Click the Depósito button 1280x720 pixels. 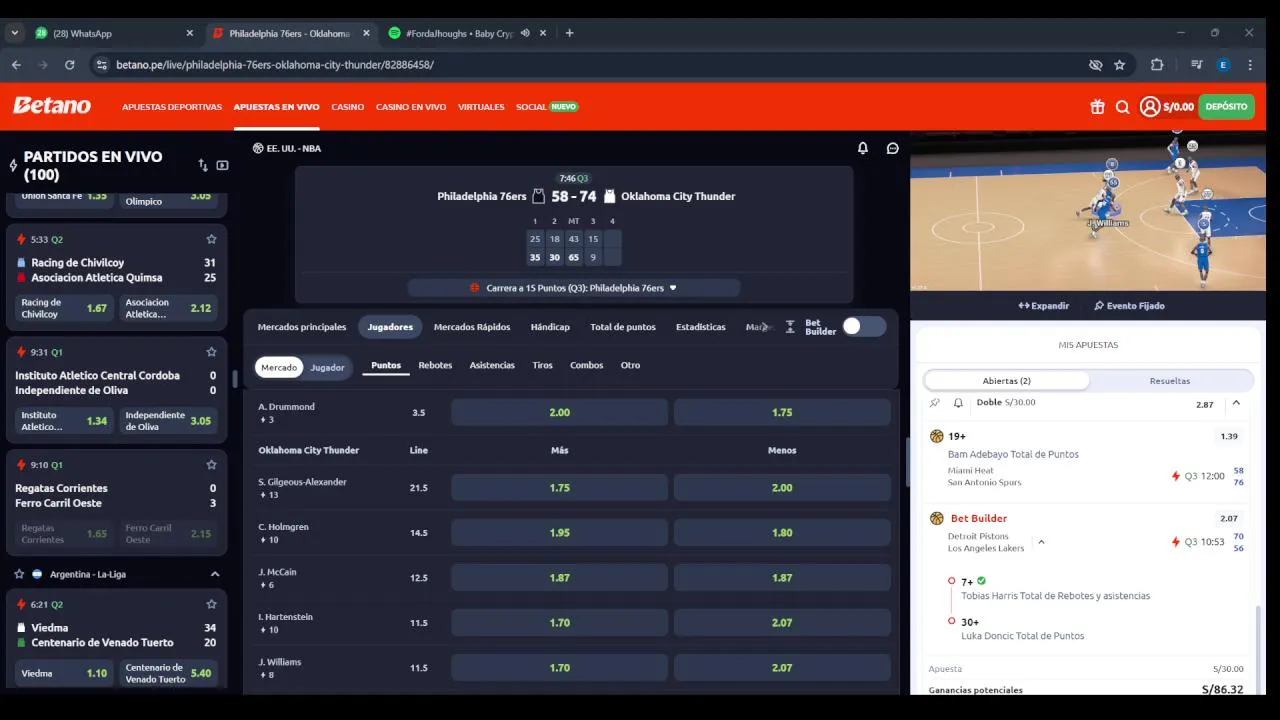[x=1226, y=106]
